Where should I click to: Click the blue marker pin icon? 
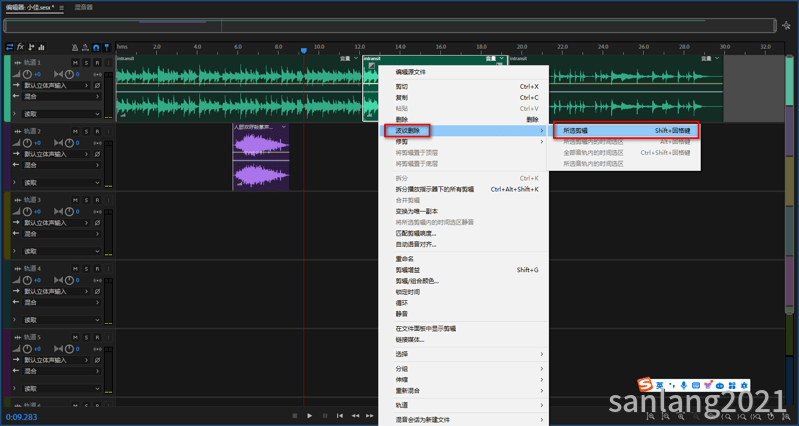click(x=106, y=47)
